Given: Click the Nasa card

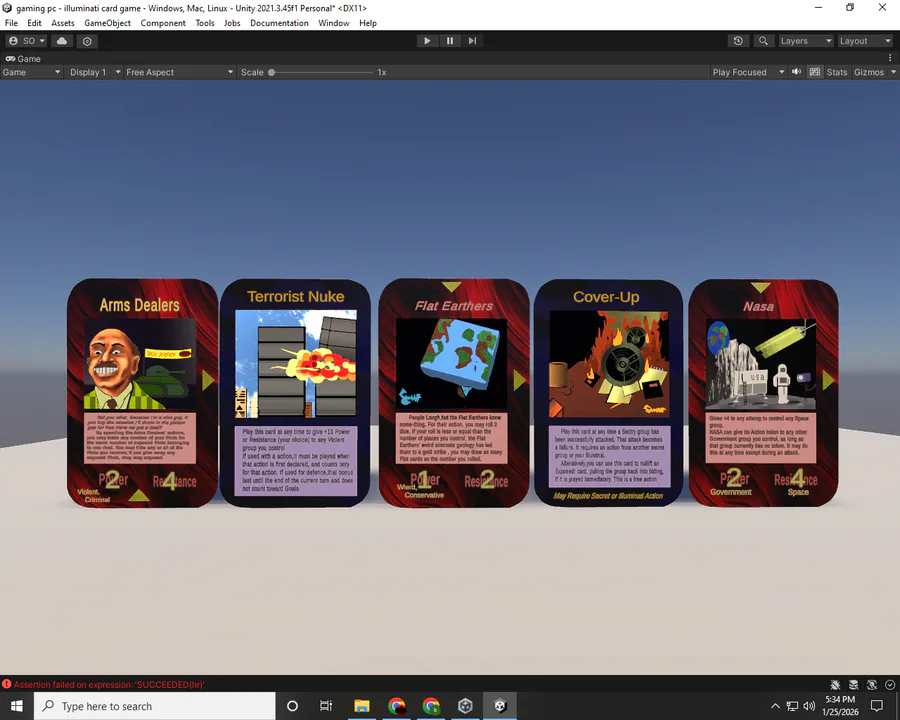Looking at the screenshot, I should [x=763, y=393].
